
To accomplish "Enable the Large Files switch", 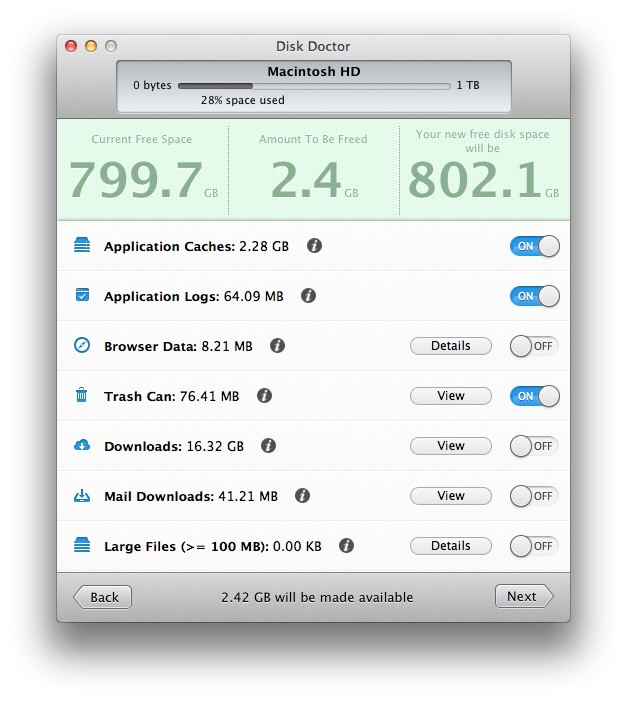I will (x=534, y=546).
